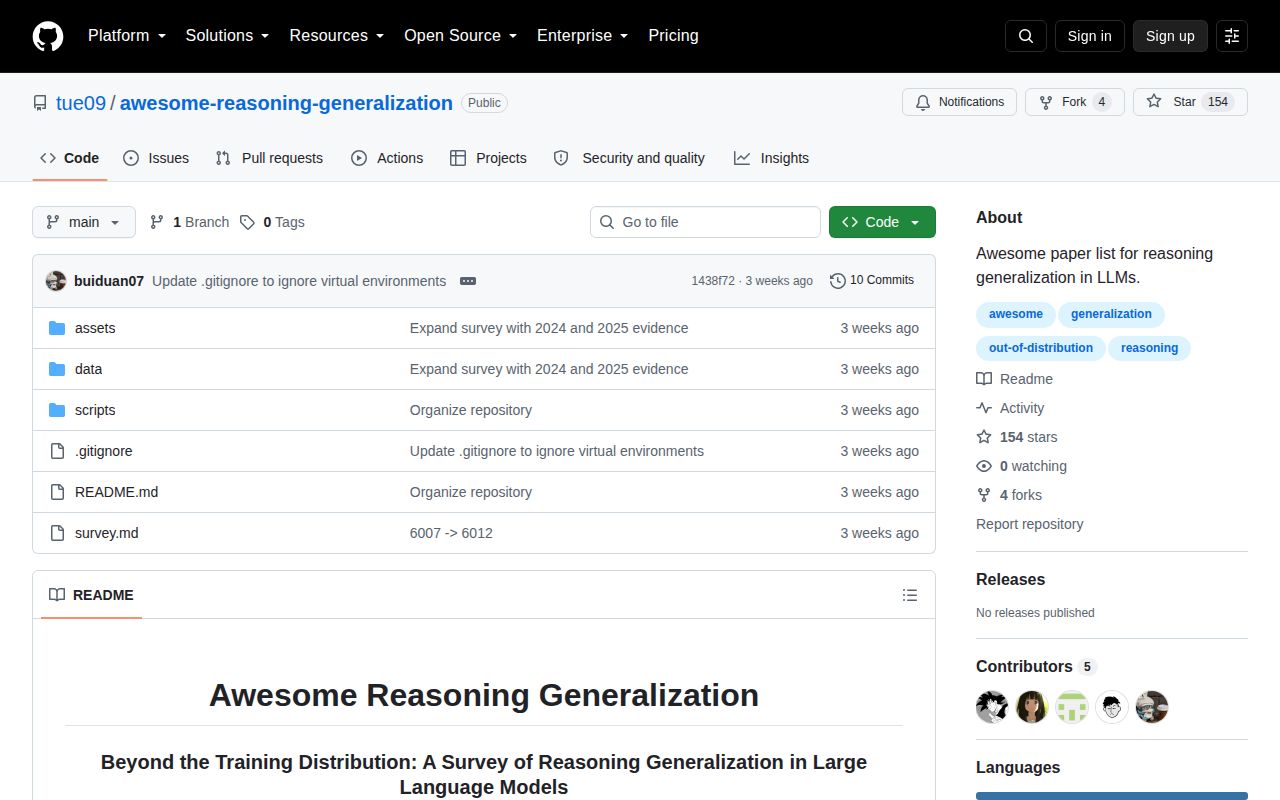
Task: Click the Report repository link
Action: (1029, 524)
